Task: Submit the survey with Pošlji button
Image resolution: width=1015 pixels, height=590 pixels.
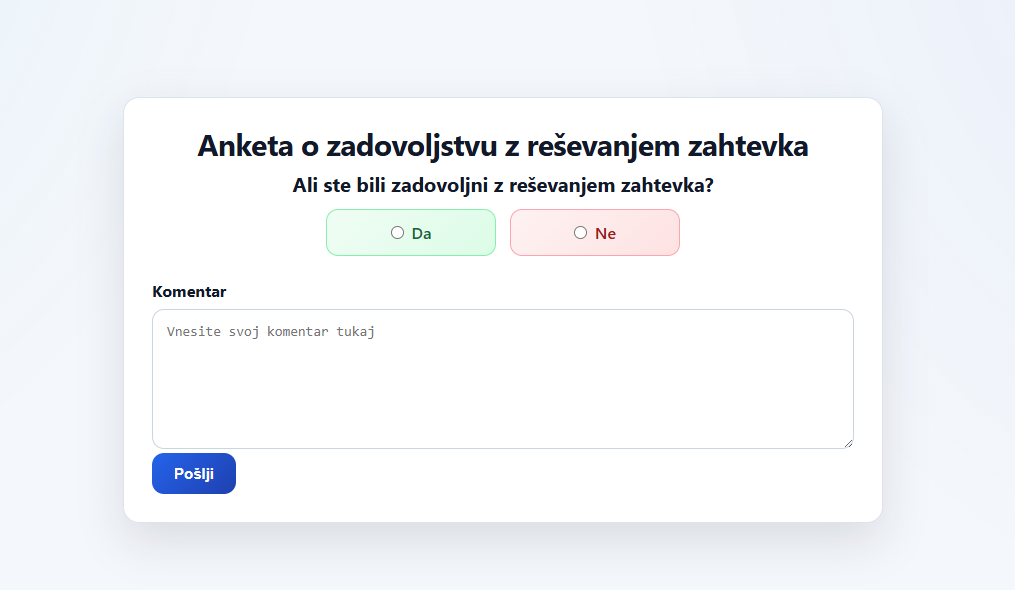Action: 194,473
